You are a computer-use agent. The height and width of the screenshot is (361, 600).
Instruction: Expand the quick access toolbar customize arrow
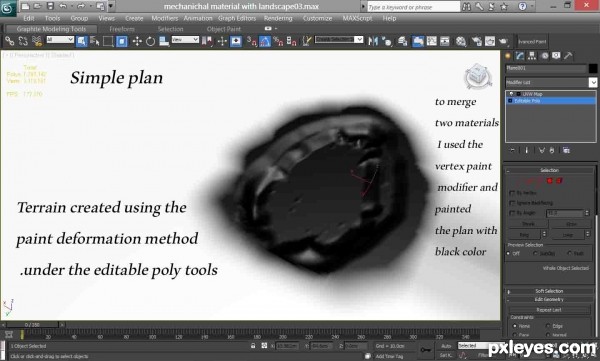click(111, 6)
